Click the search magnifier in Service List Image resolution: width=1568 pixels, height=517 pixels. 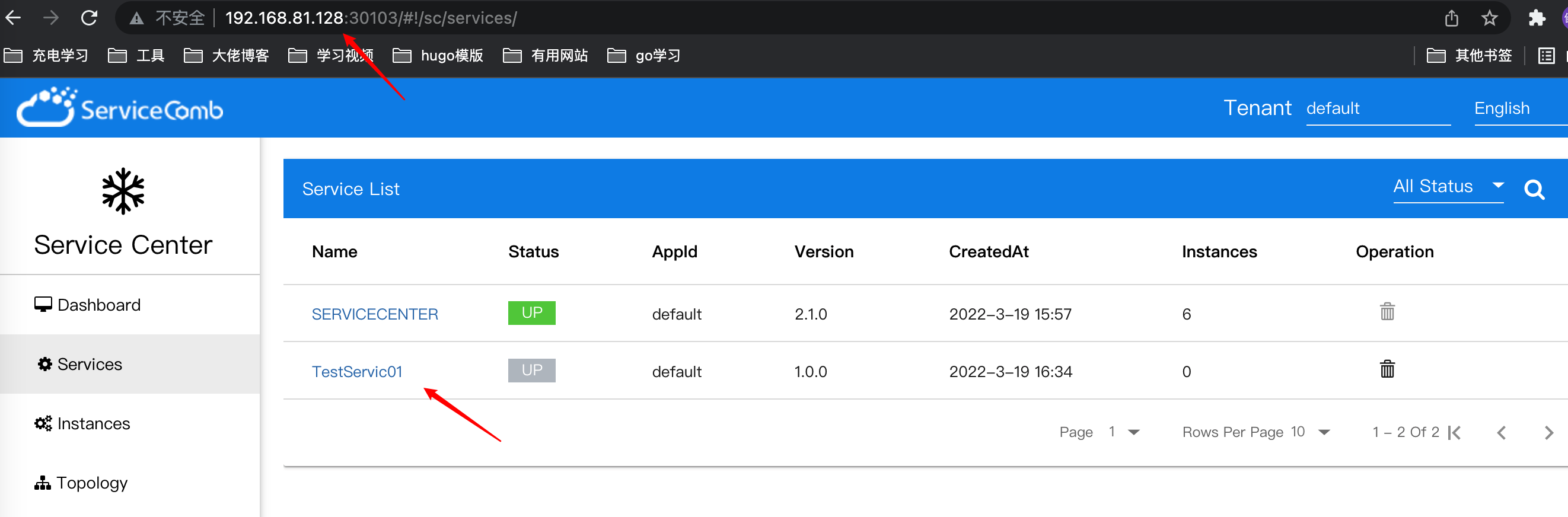pos(1534,190)
